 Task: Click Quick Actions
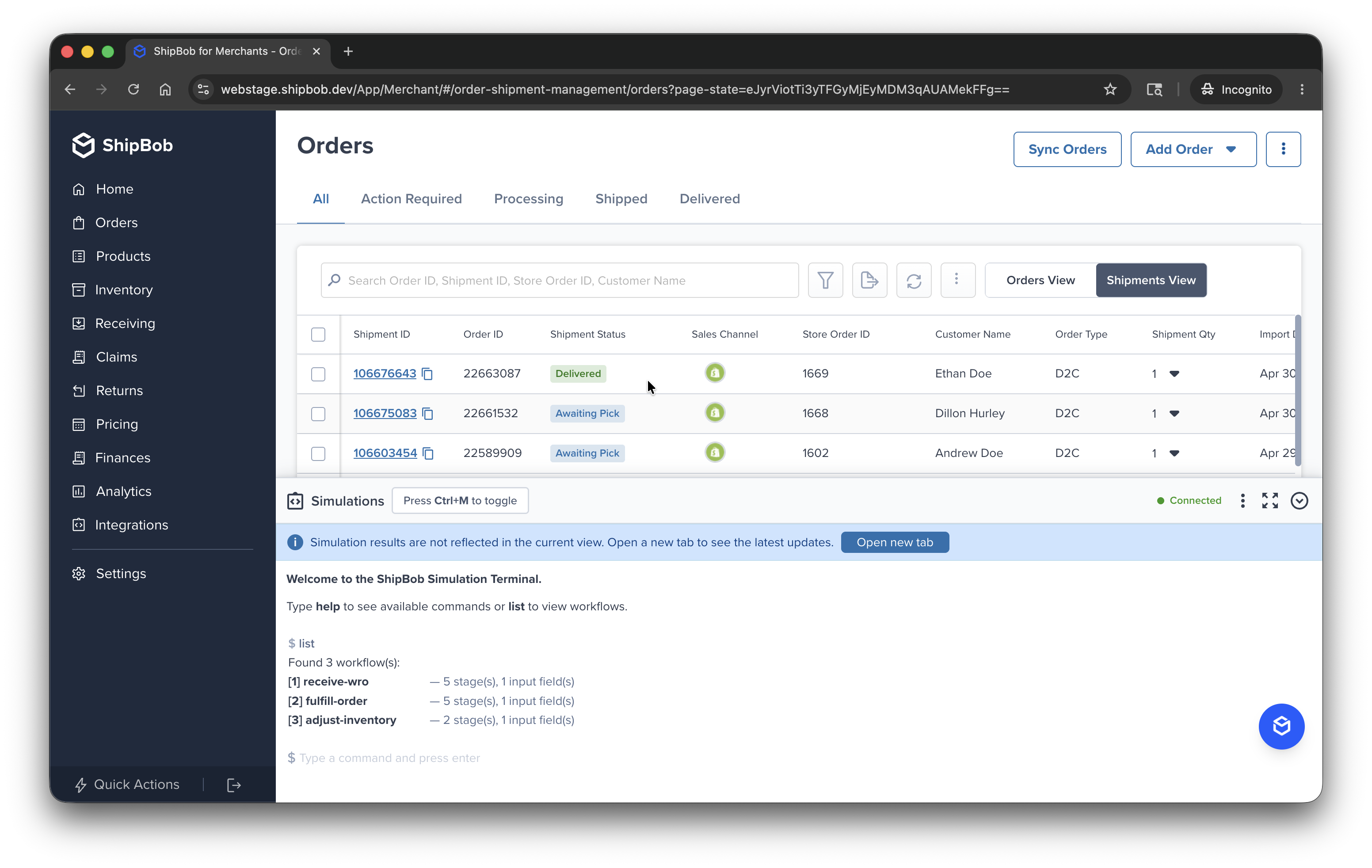[x=127, y=785]
